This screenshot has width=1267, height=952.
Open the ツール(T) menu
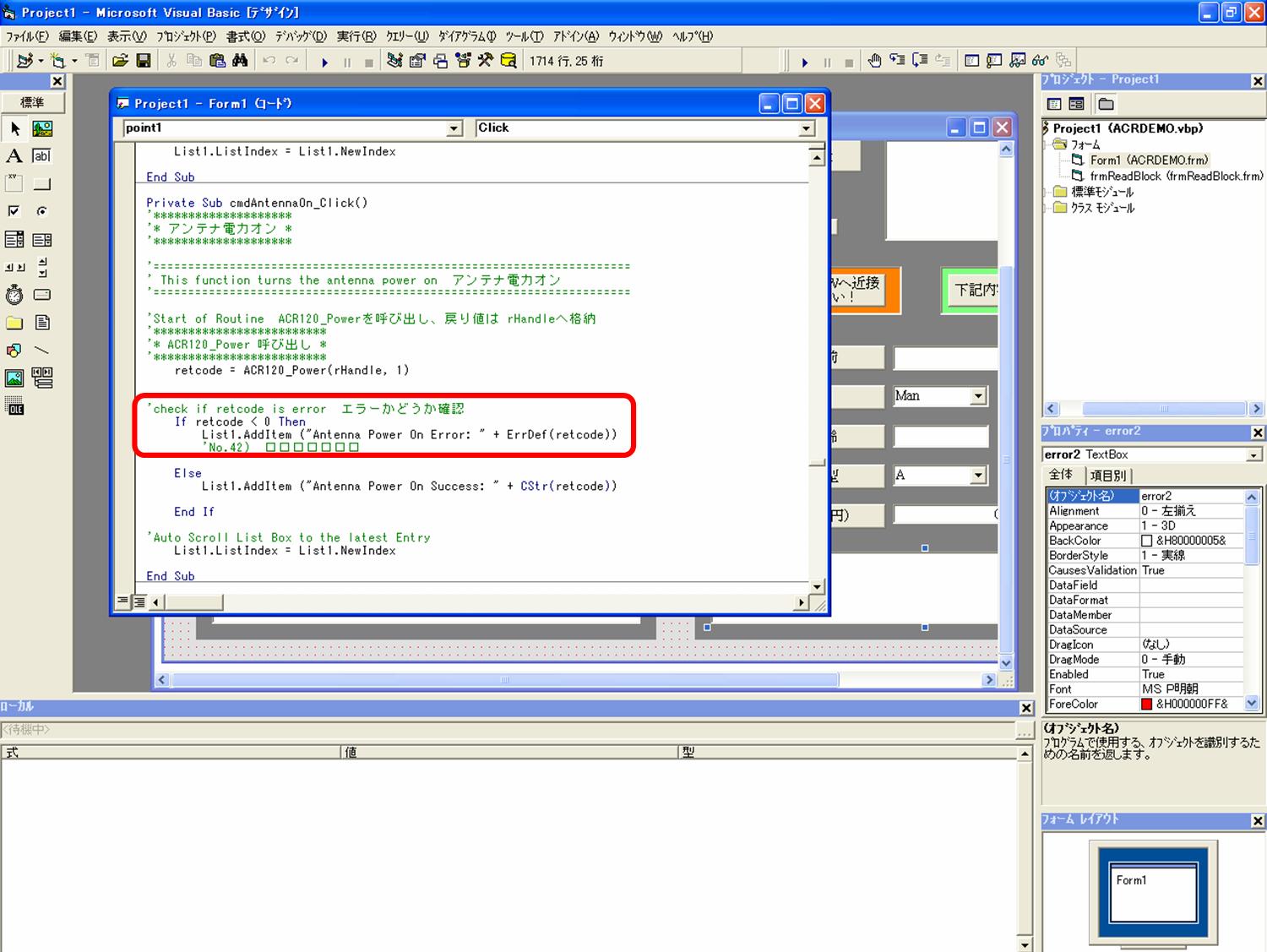pyautogui.click(x=525, y=36)
